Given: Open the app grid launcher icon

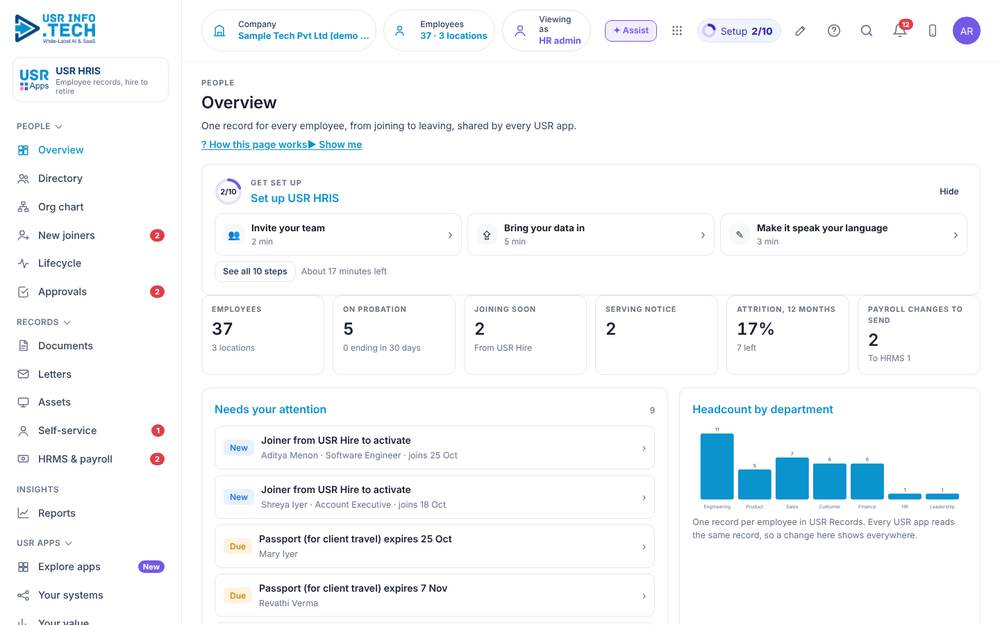Looking at the screenshot, I should point(677,31).
